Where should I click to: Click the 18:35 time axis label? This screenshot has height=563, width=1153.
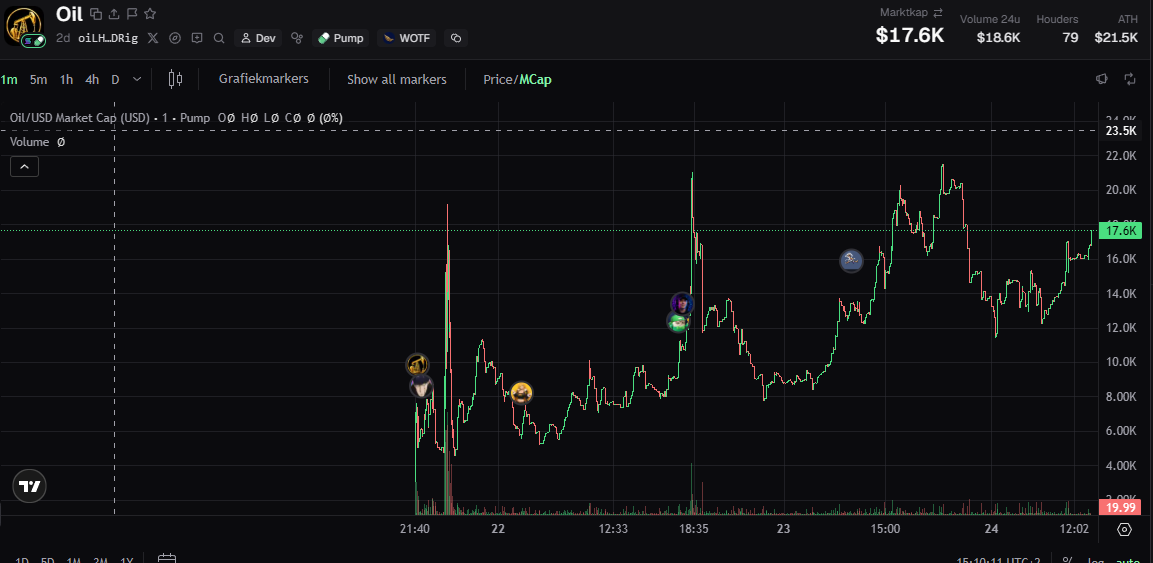tap(692, 529)
